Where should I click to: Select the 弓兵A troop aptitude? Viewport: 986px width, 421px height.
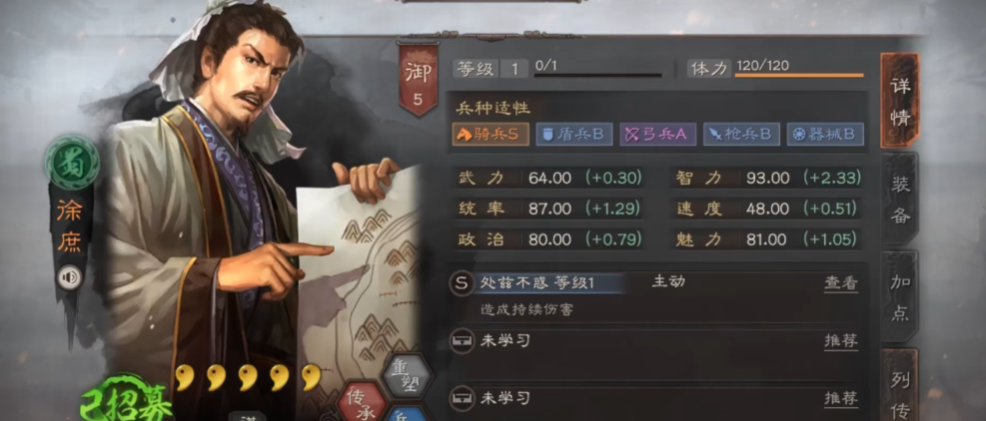click(658, 134)
